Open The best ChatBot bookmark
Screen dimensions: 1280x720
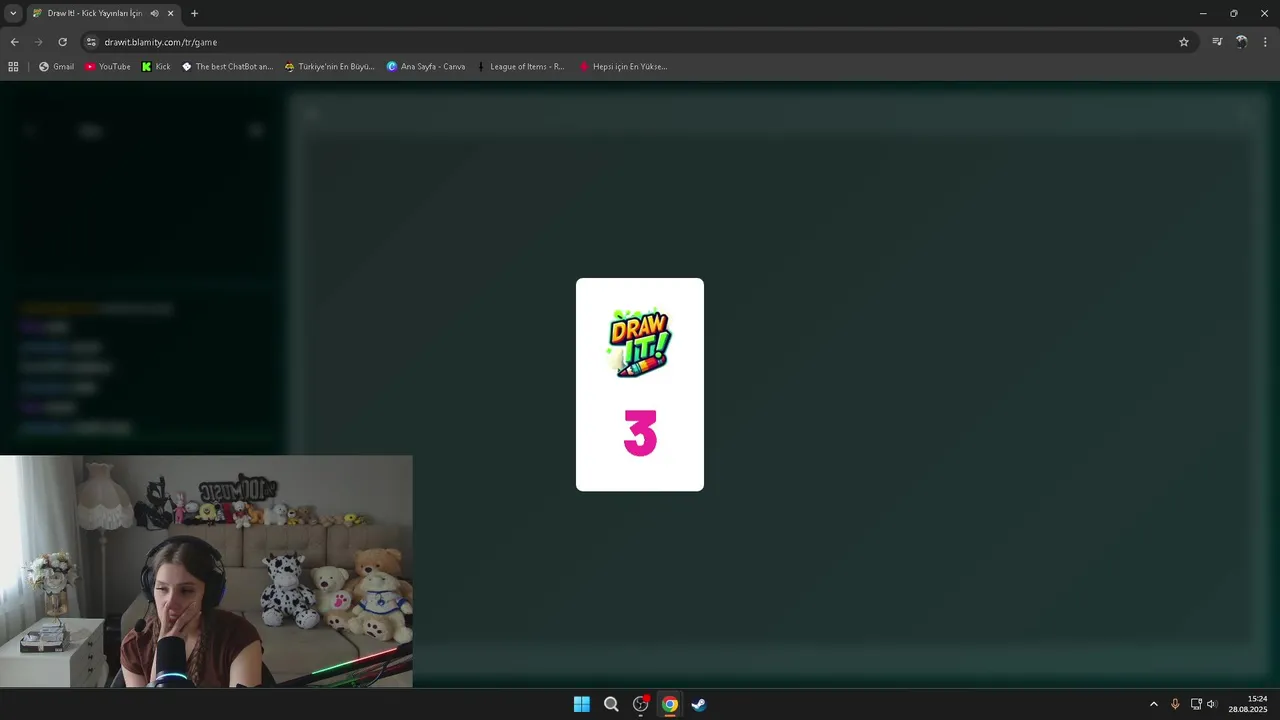pyautogui.click(x=227, y=67)
